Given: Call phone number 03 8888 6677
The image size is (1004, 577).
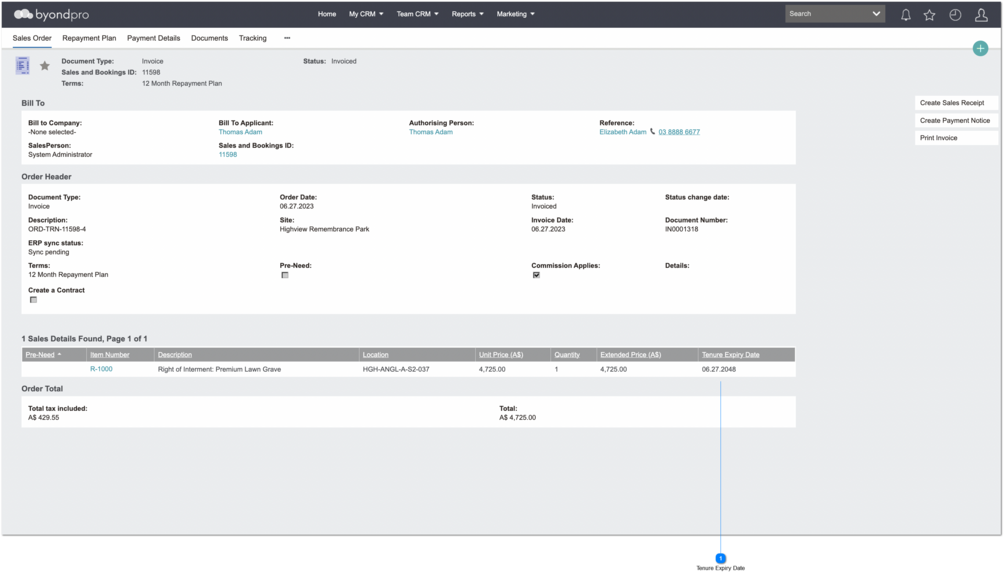Looking at the screenshot, I should point(679,132).
